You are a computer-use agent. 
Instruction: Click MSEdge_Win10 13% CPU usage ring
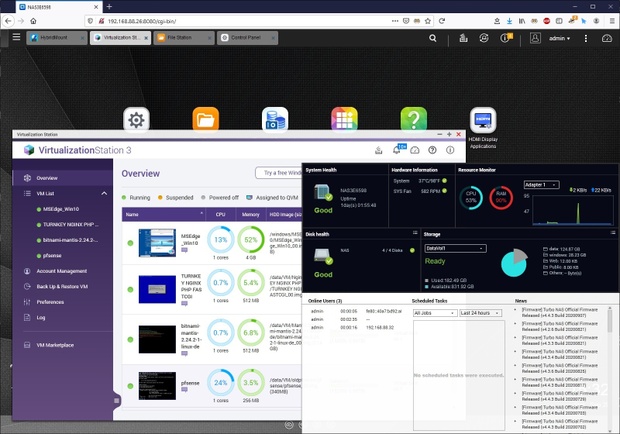point(220,240)
